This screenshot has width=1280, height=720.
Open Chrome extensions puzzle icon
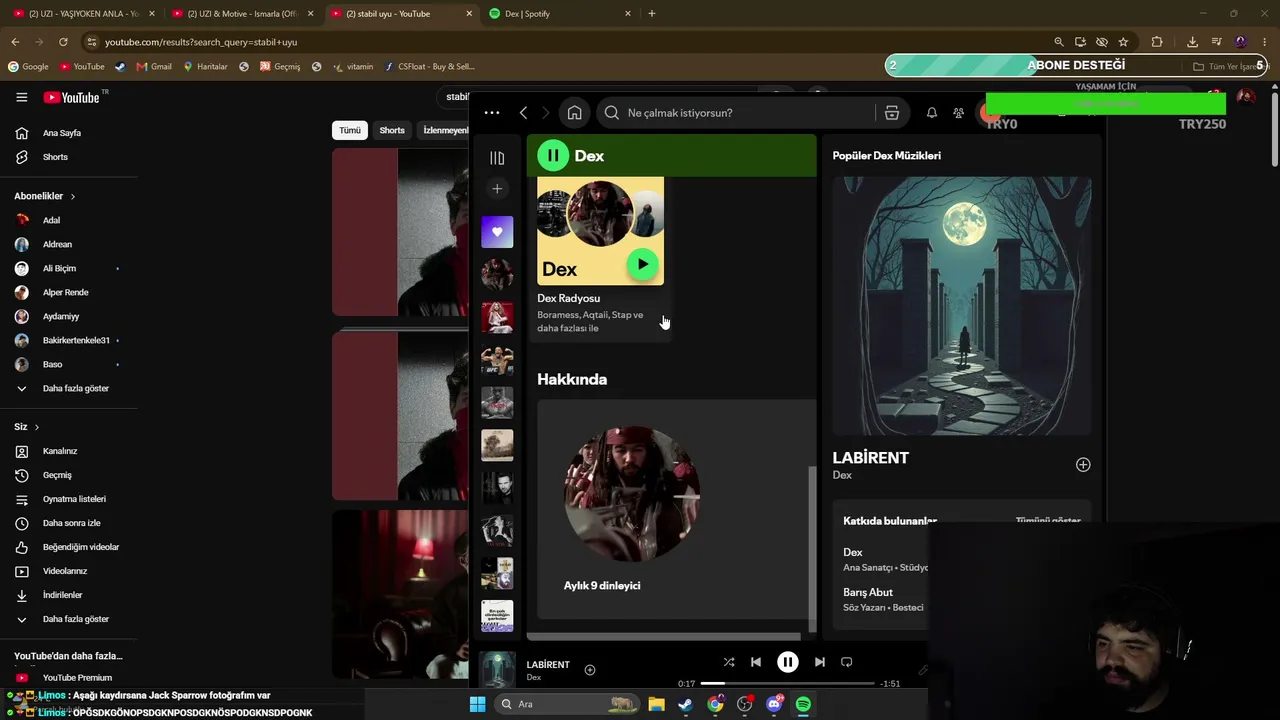[x=1157, y=42]
